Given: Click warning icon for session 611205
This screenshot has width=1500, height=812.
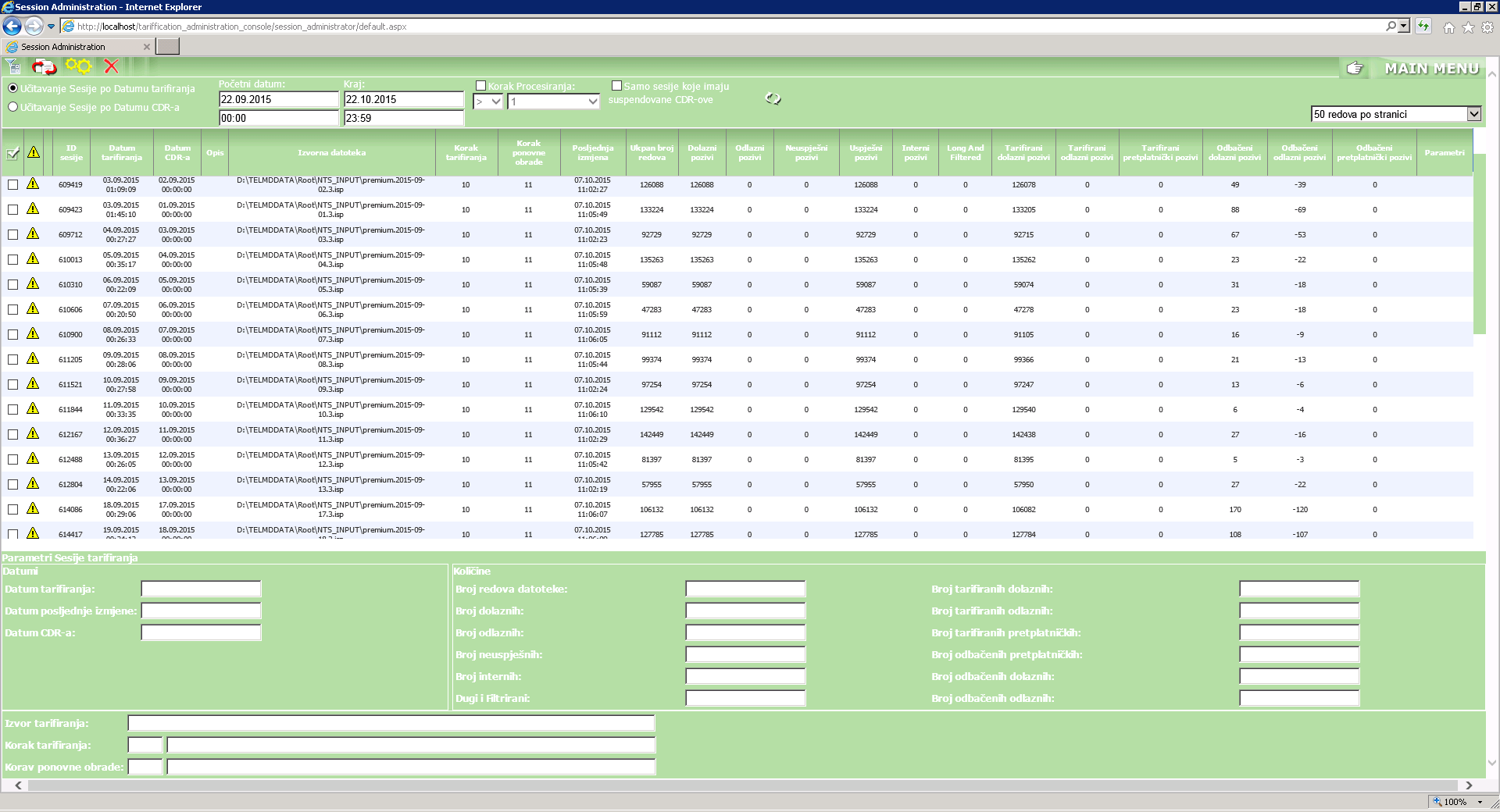Looking at the screenshot, I should (x=33, y=358).
